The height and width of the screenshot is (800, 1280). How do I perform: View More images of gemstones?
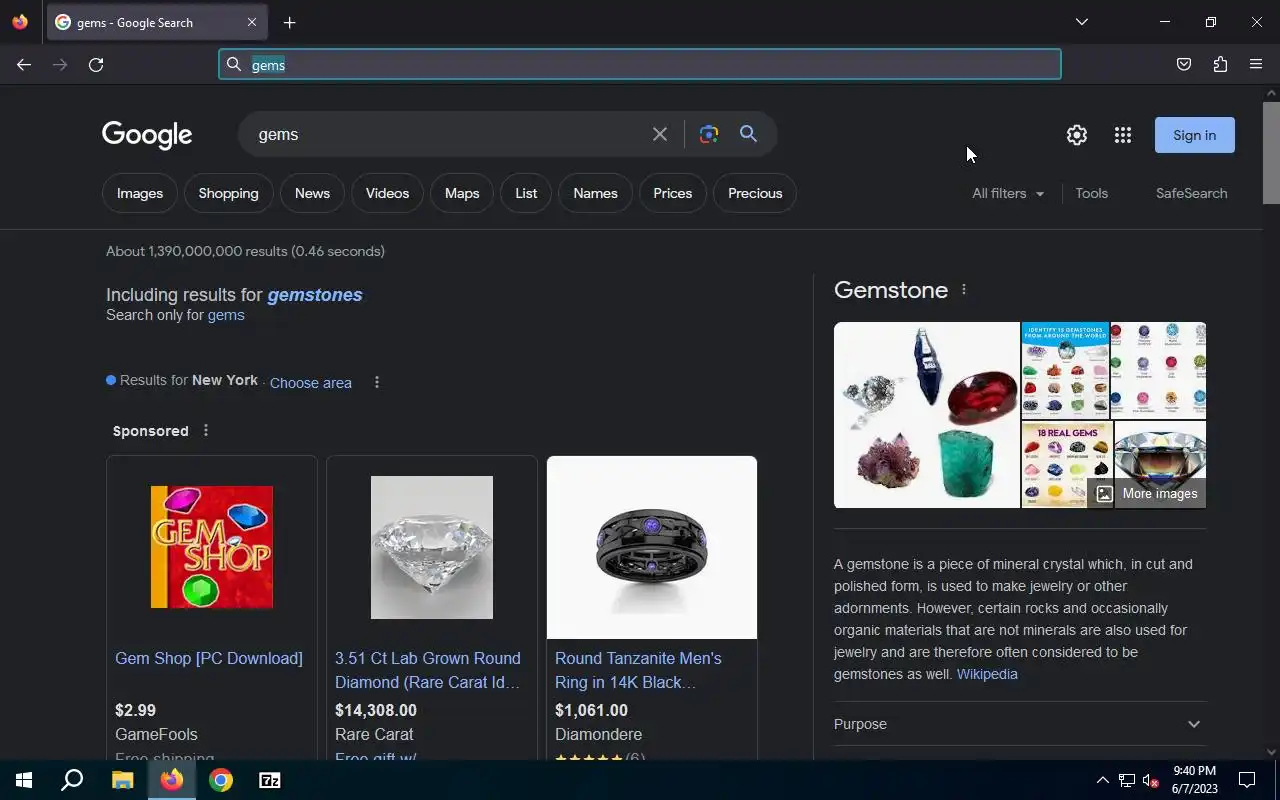(x=1147, y=493)
